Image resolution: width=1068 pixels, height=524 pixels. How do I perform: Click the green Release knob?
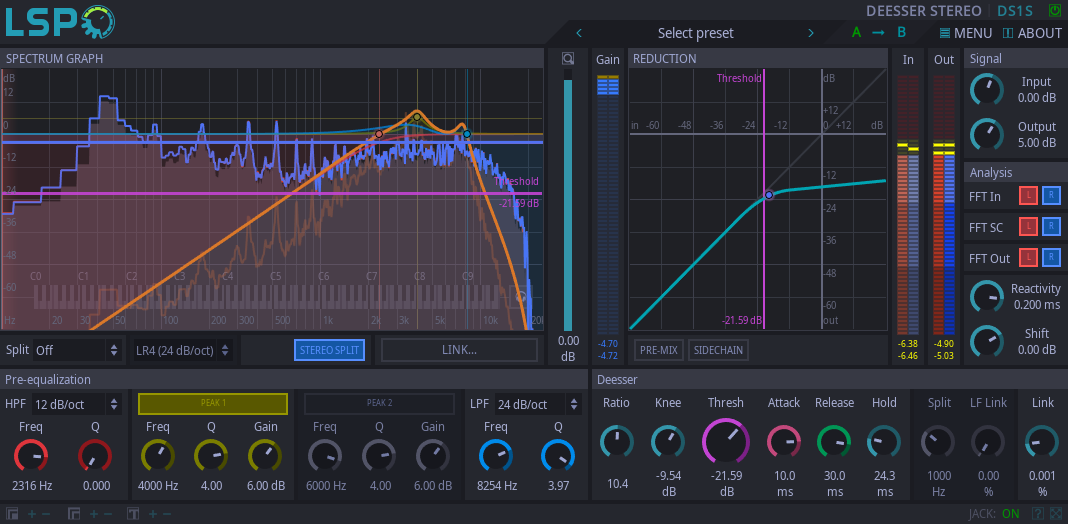[834, 442]
